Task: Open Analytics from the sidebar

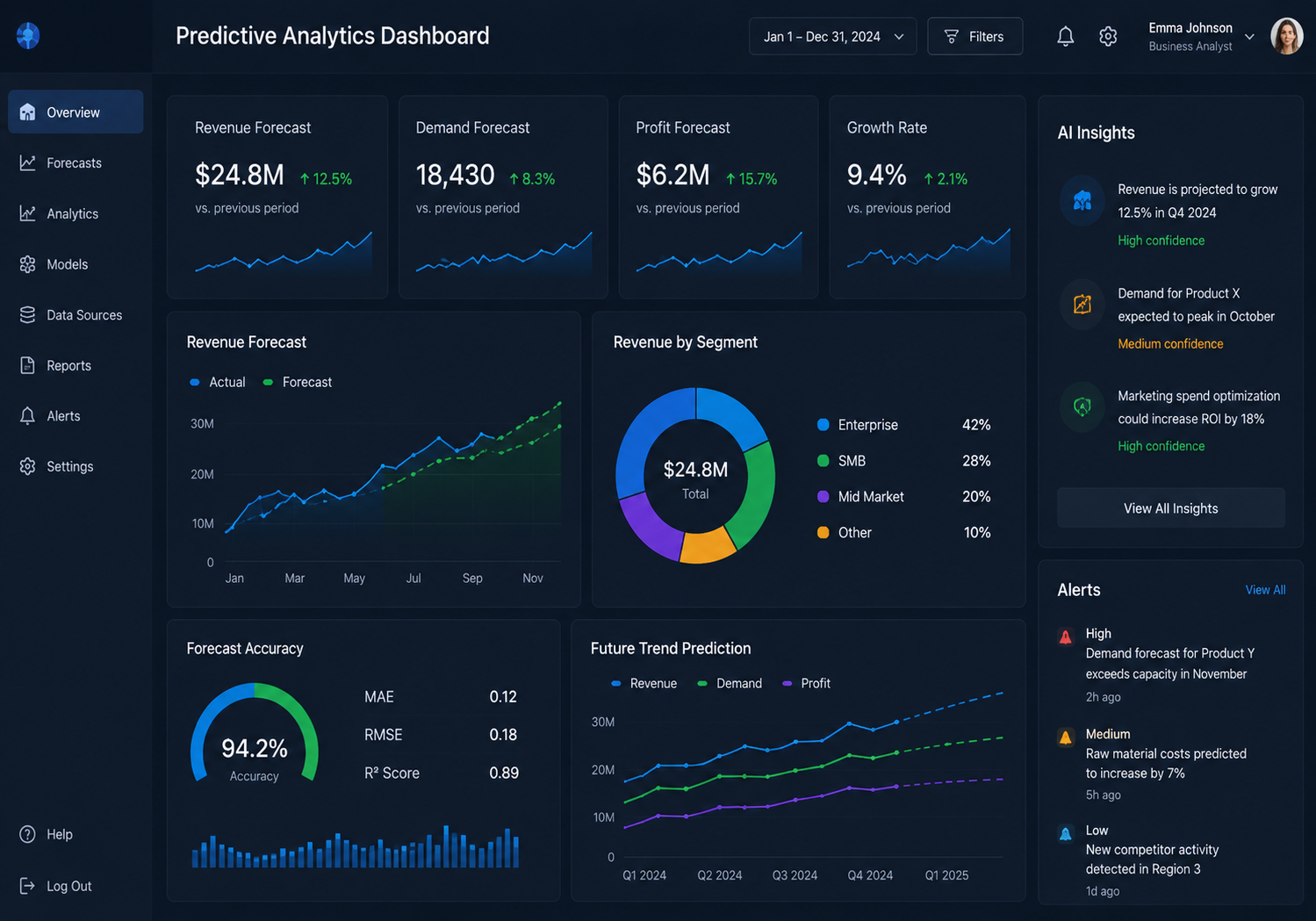Action: click(76, 213)
